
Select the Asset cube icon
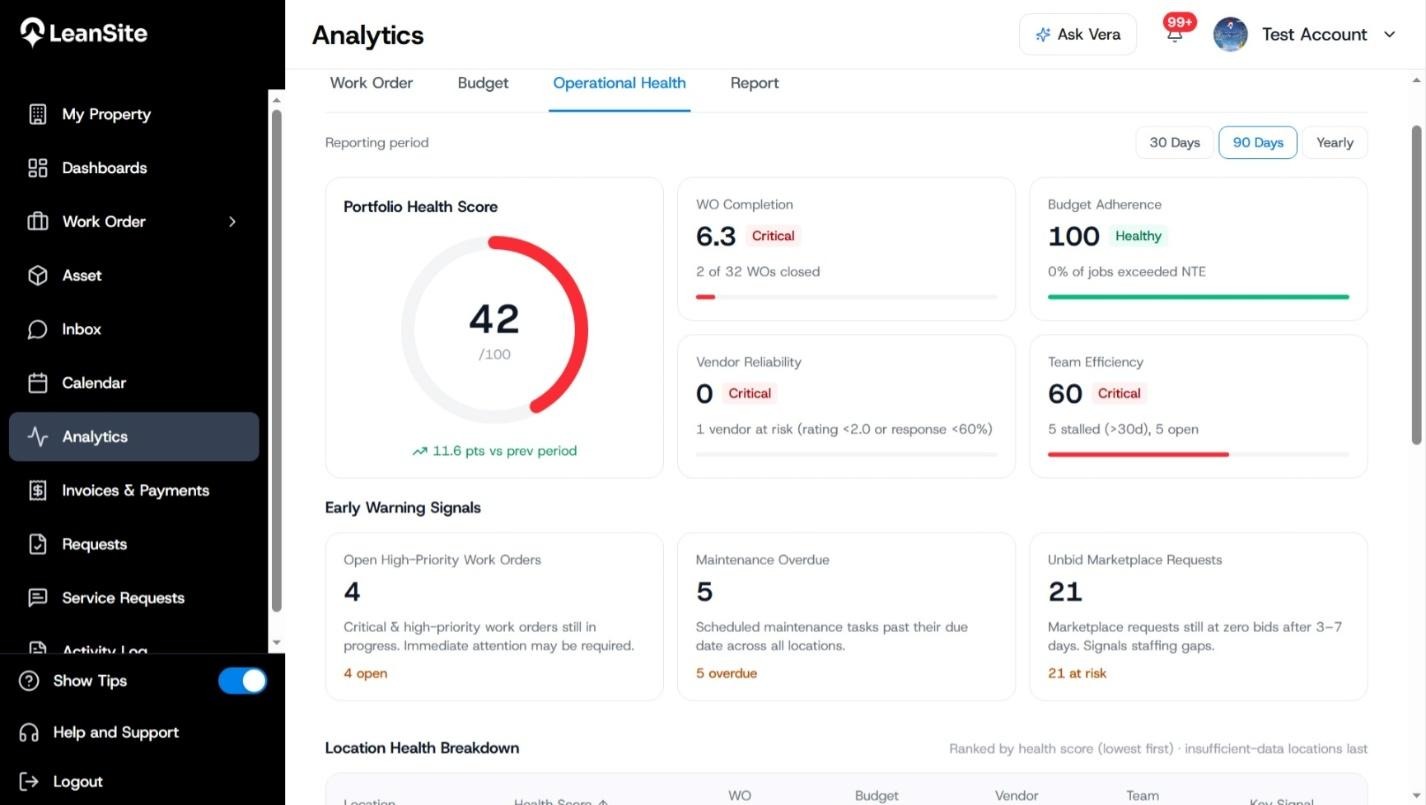click(38, 275)
